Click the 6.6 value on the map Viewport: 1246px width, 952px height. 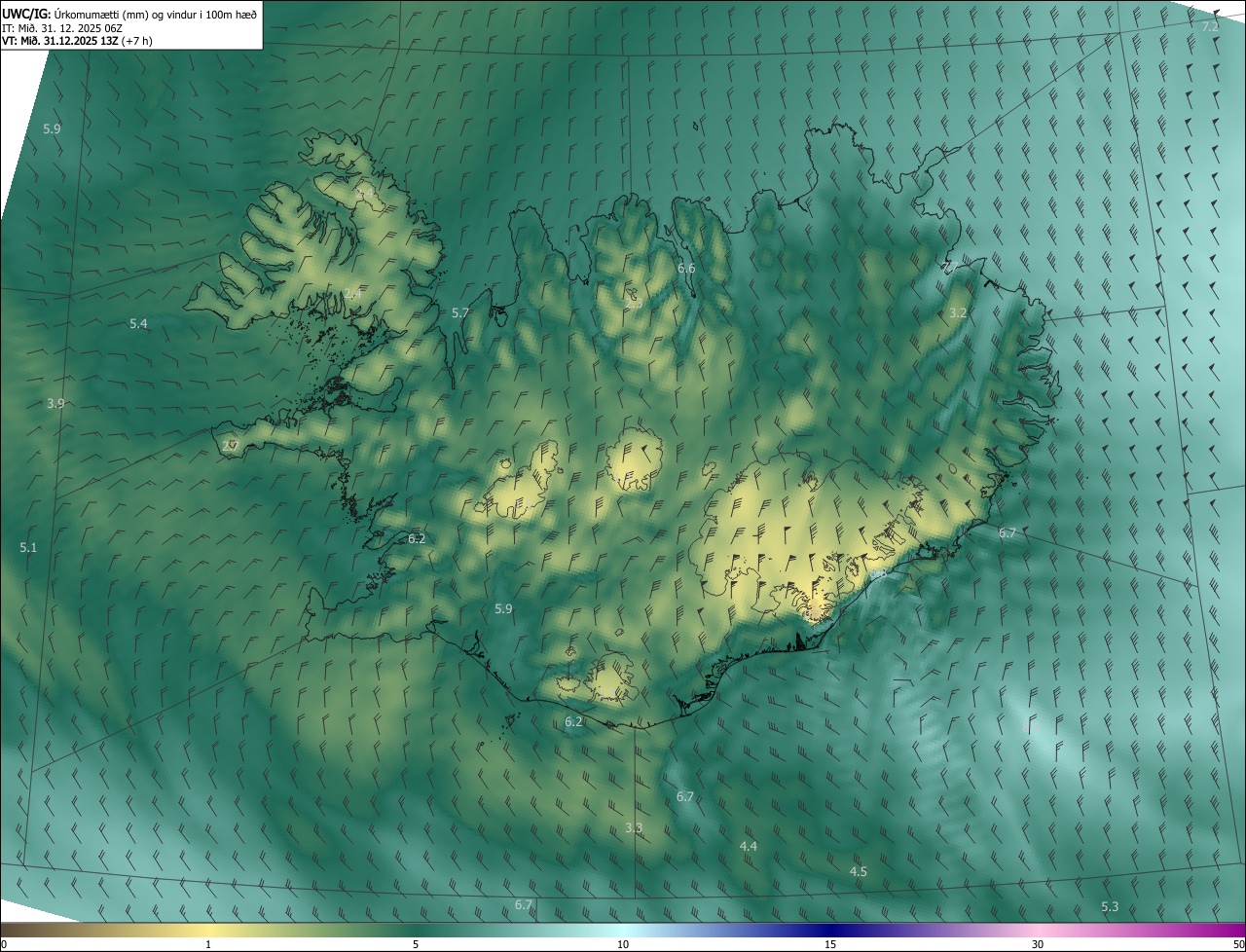686,268
